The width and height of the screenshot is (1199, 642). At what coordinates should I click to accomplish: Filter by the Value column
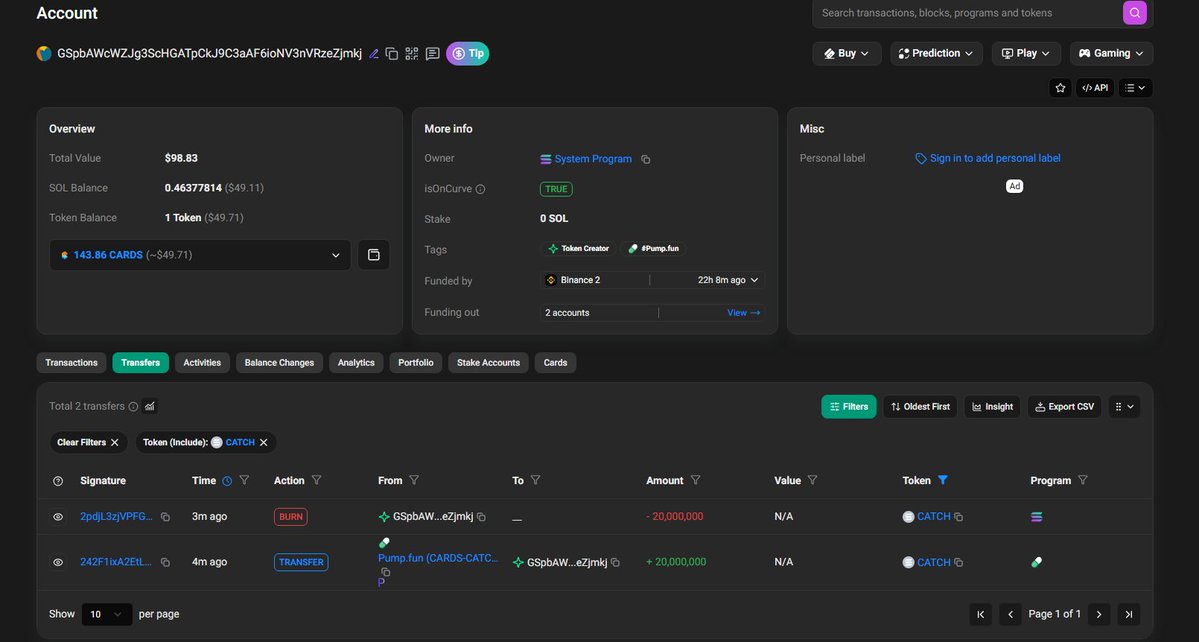812,480
